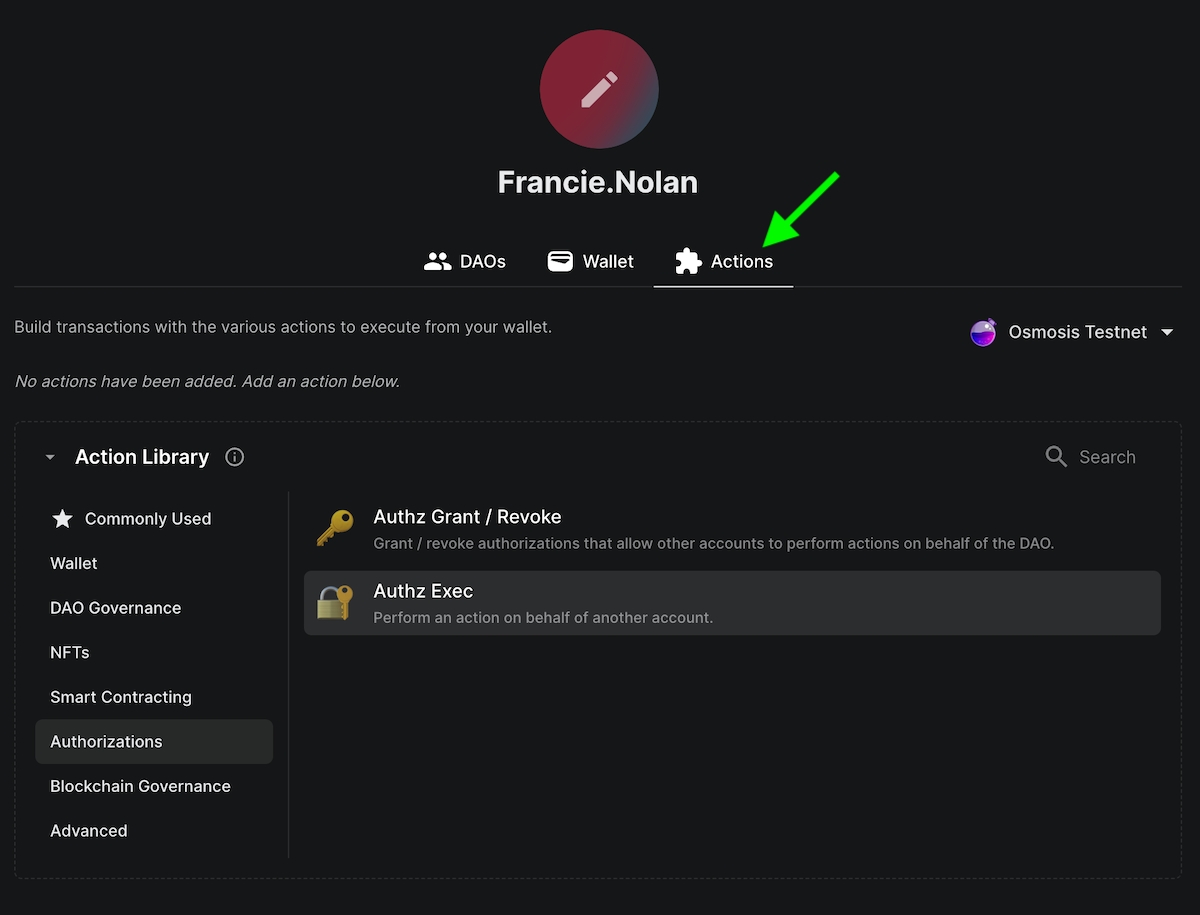This screenshot has height=915, width=1200.
Task: Select the Authz Grant / Revoke action
Action: [x=467, y=517]
